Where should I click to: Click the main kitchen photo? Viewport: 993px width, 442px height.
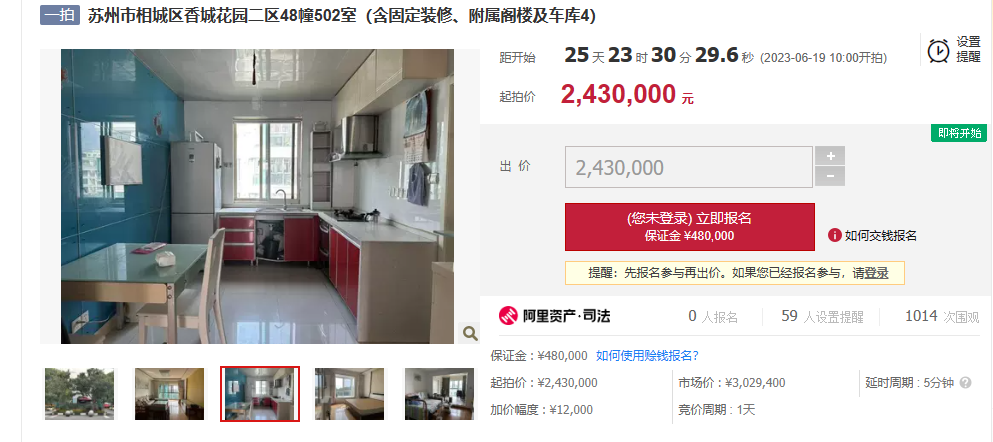(257, 196)
